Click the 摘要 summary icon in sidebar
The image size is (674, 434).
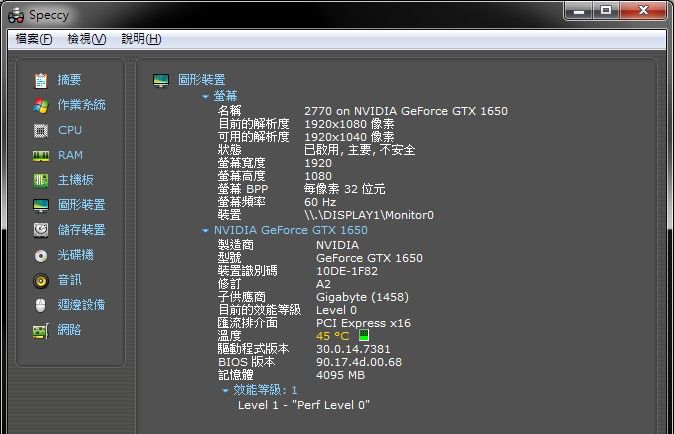pos(41,80)
